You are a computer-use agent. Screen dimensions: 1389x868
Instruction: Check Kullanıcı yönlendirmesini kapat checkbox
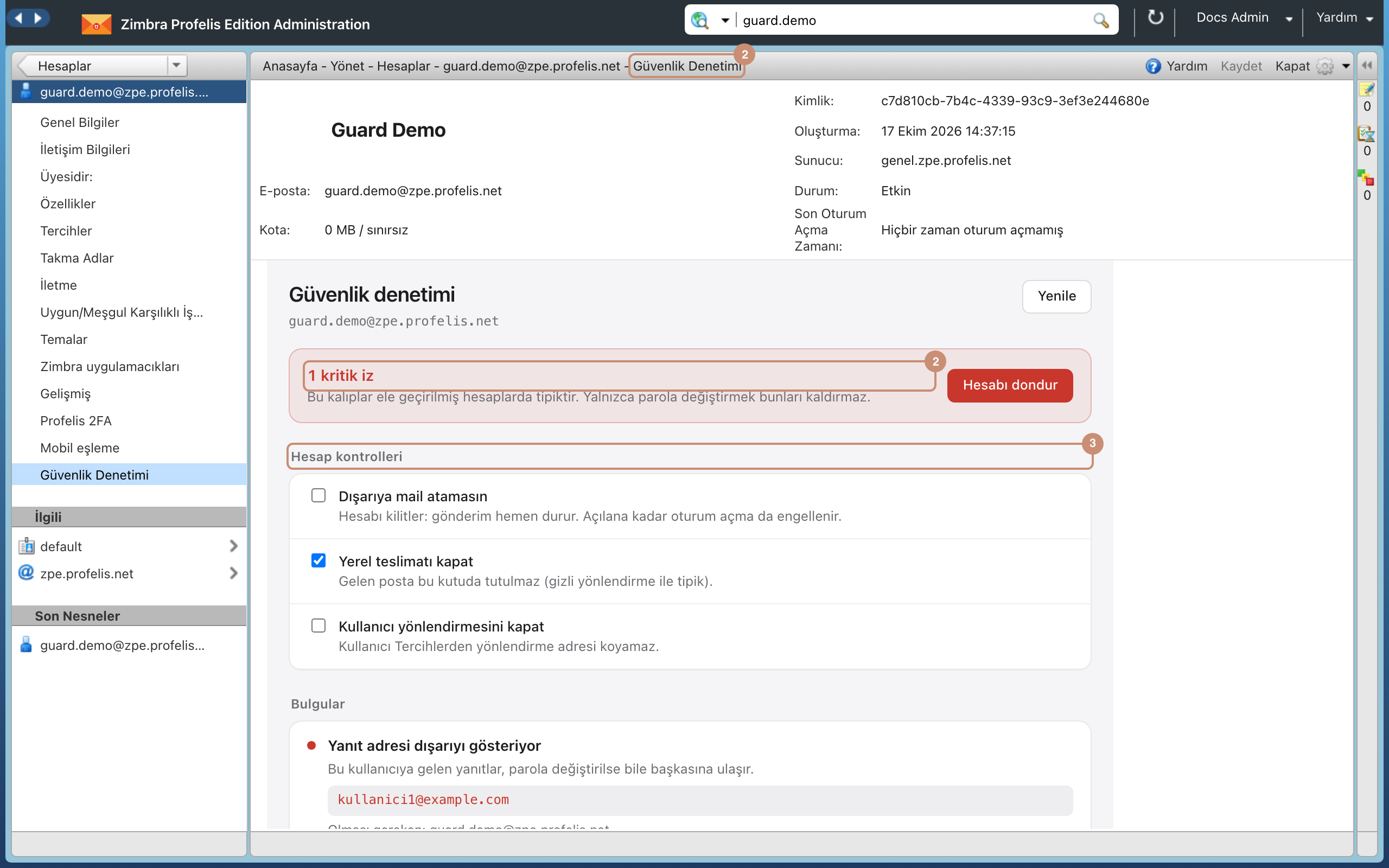318,625
